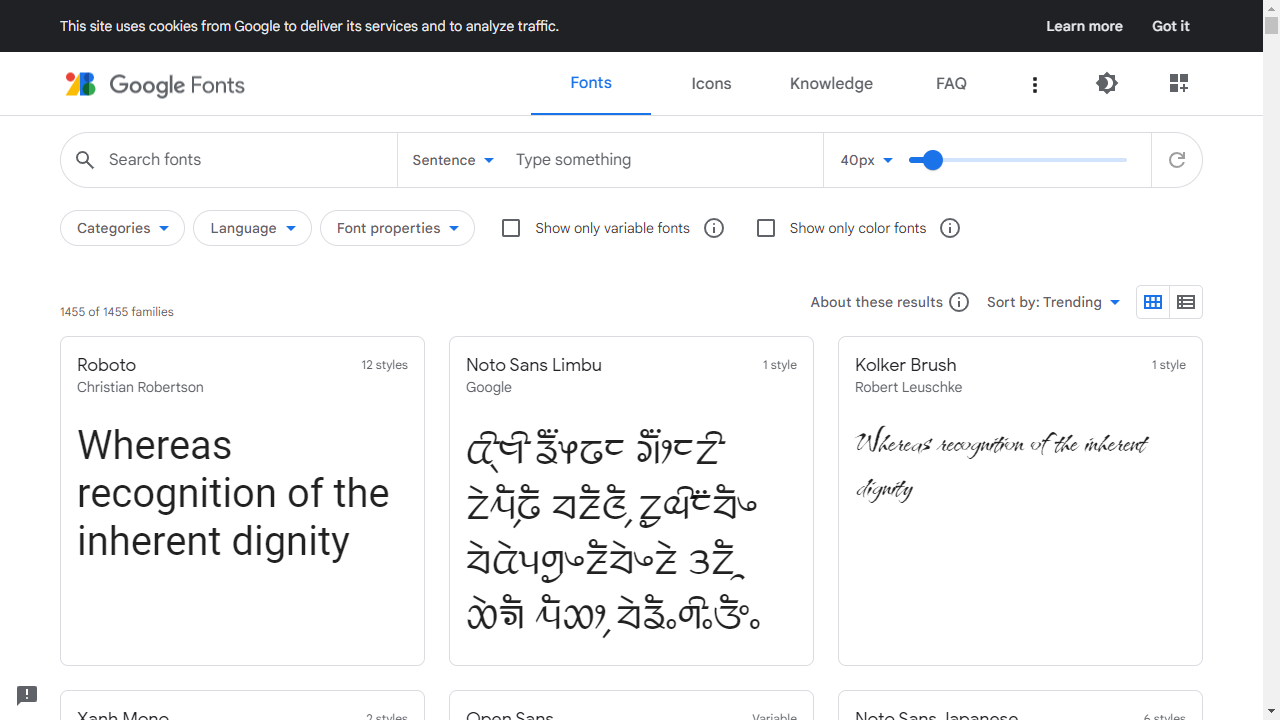The width and height of the screenshot is (1280, 720).
Task: Switch to grid view layout
Action: 1152,301
